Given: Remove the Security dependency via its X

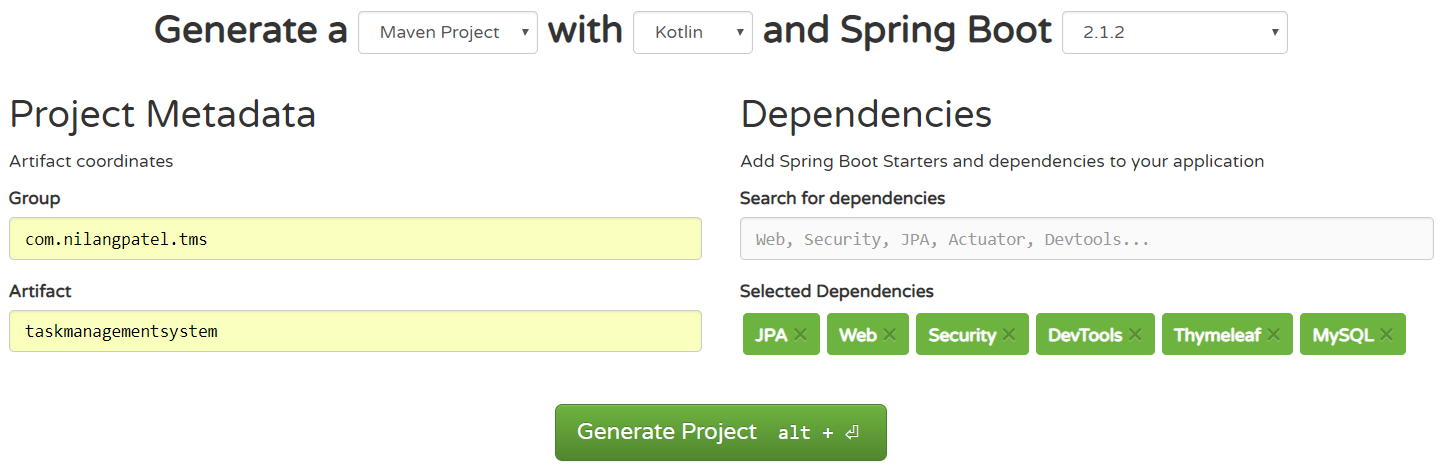Looking at the screenshot, I should point(1009,335).
